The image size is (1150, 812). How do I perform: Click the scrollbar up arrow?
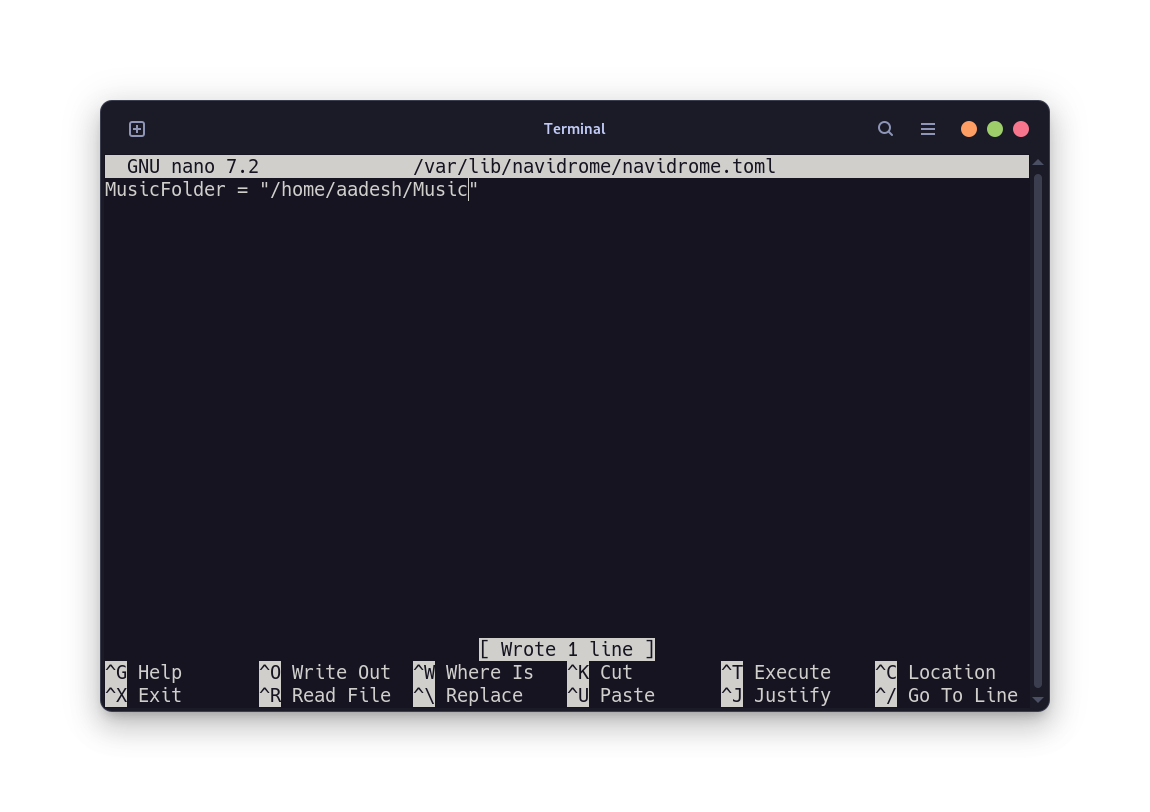(x=1038, y=161)
